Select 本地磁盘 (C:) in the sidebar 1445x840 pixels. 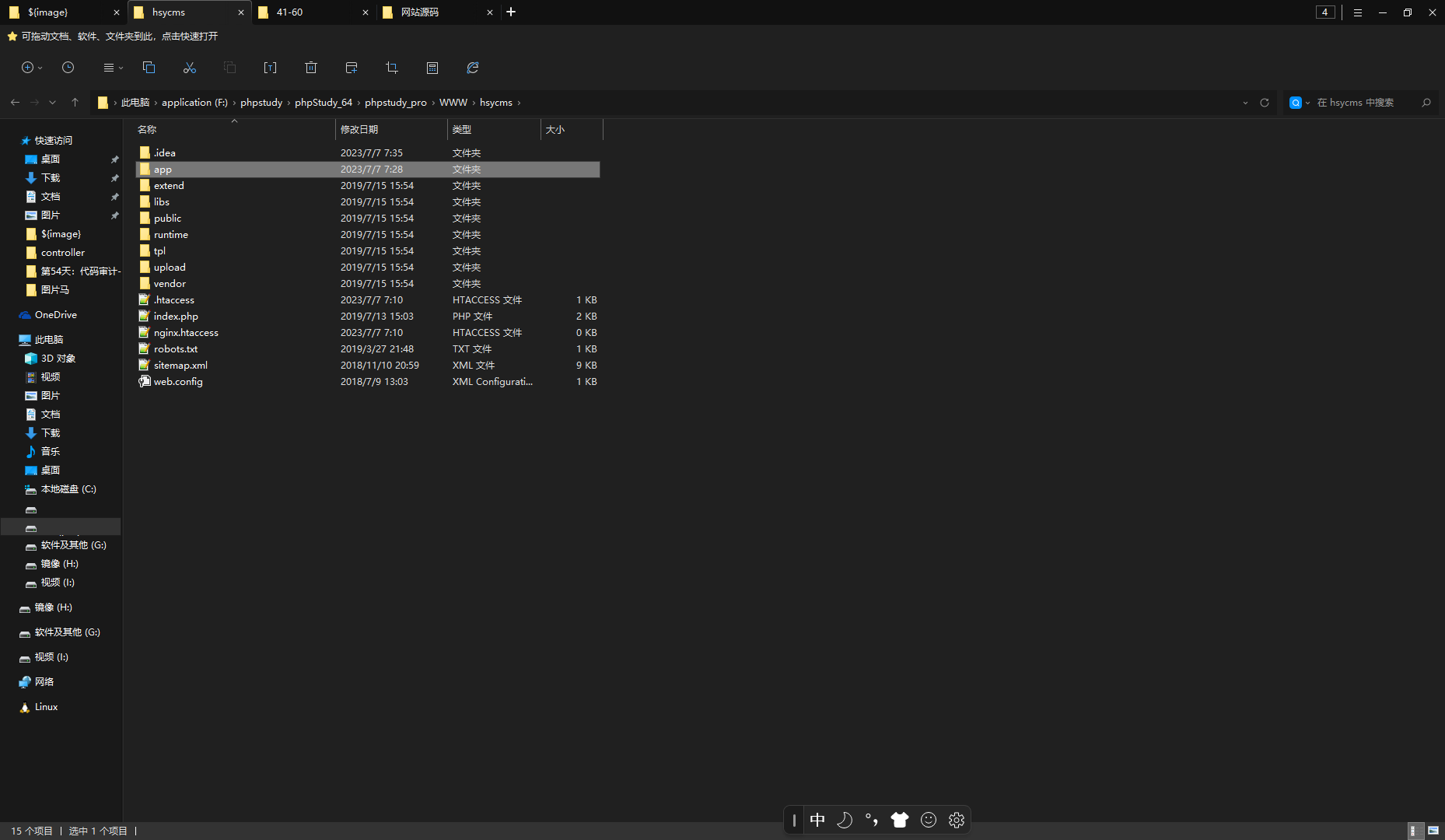tap(68, 489)
